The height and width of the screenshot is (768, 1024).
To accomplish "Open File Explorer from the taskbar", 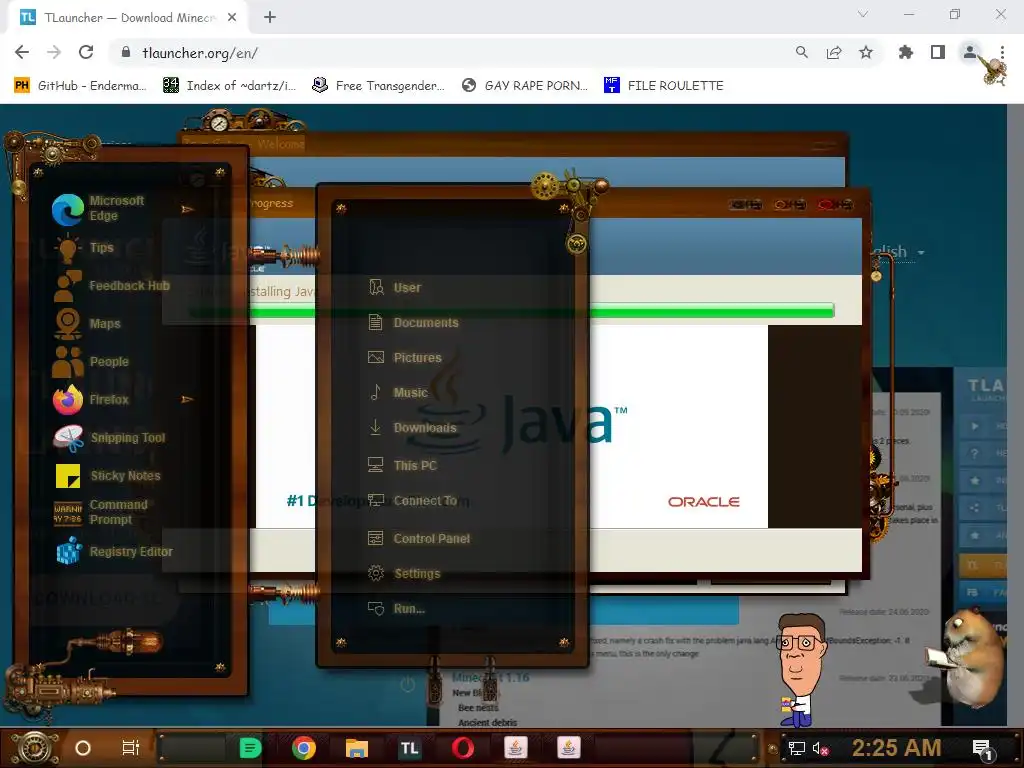I will (357, 748).
